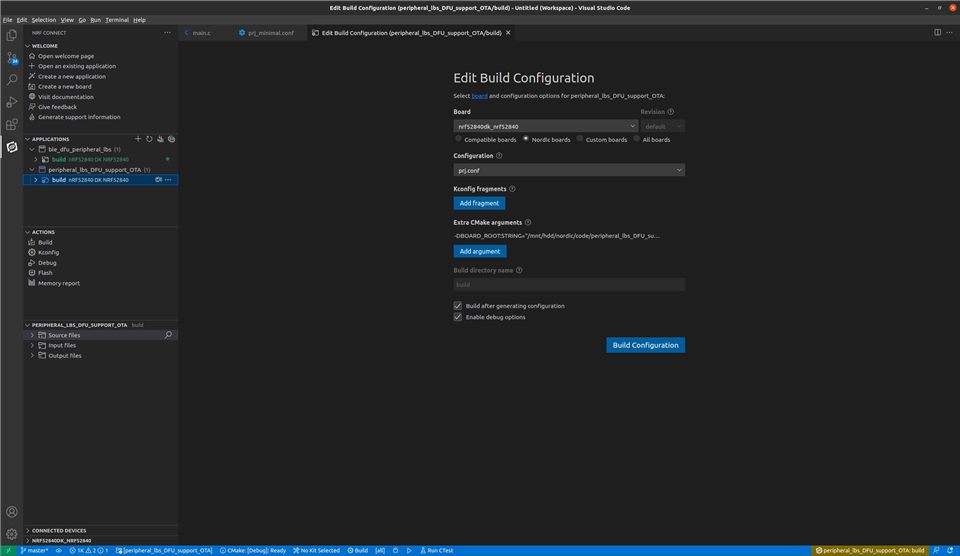Click build-all icon in Applications header
960x556 pixels.
coord(160,139)
